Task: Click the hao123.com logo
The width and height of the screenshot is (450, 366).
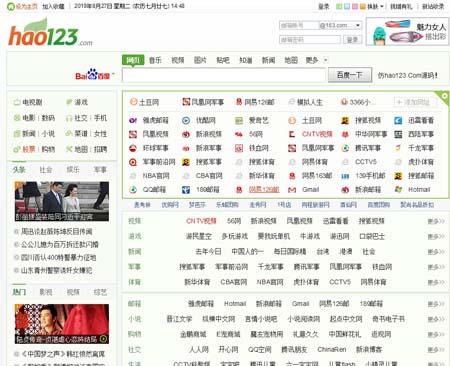Action: coord(50,33)
